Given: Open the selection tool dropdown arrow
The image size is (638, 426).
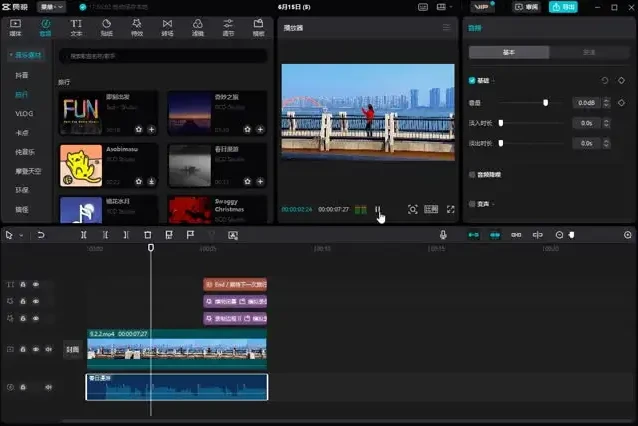Looking at the screenshot, I should click(19, 235).
